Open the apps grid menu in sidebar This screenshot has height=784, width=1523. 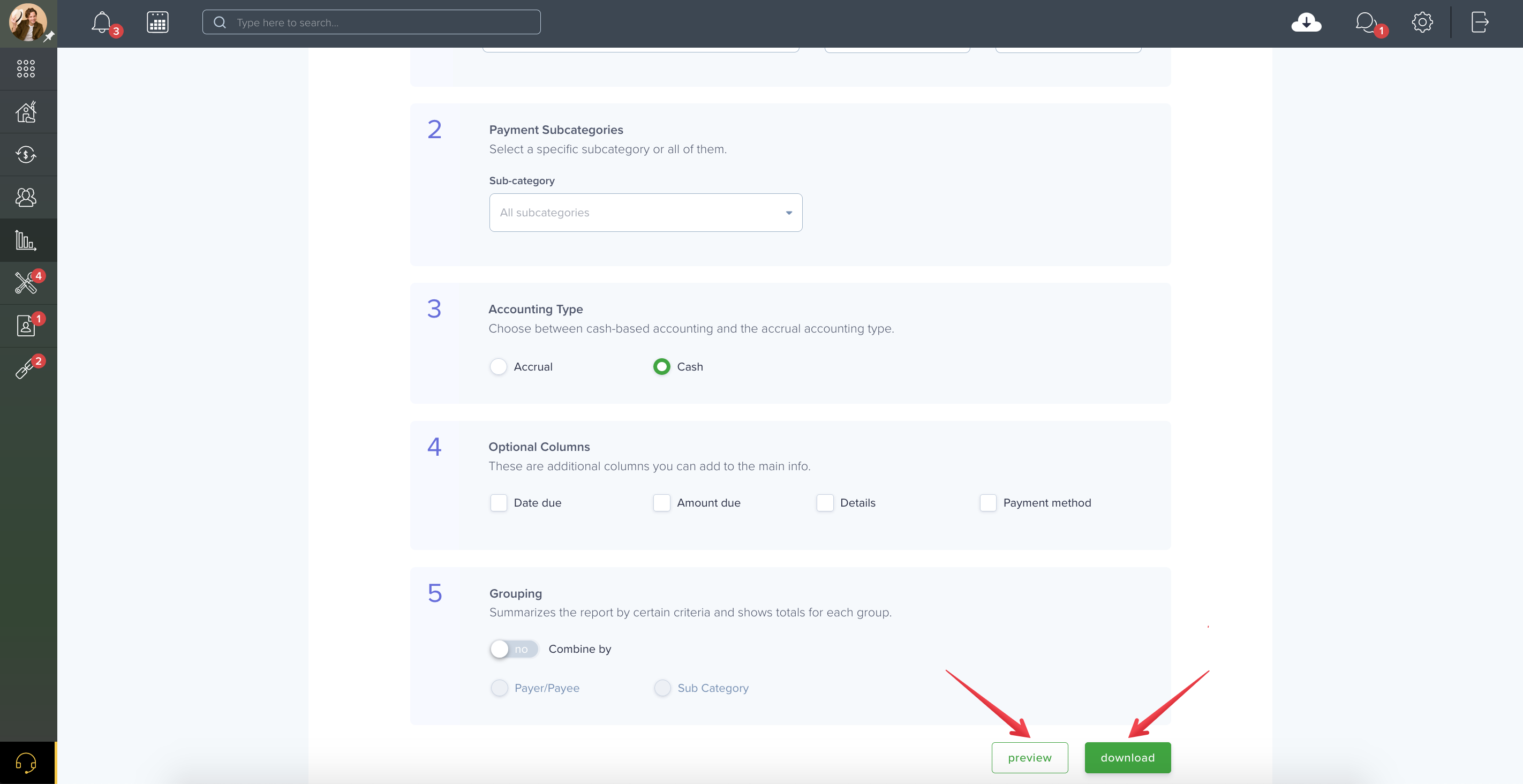pos(26,69)
